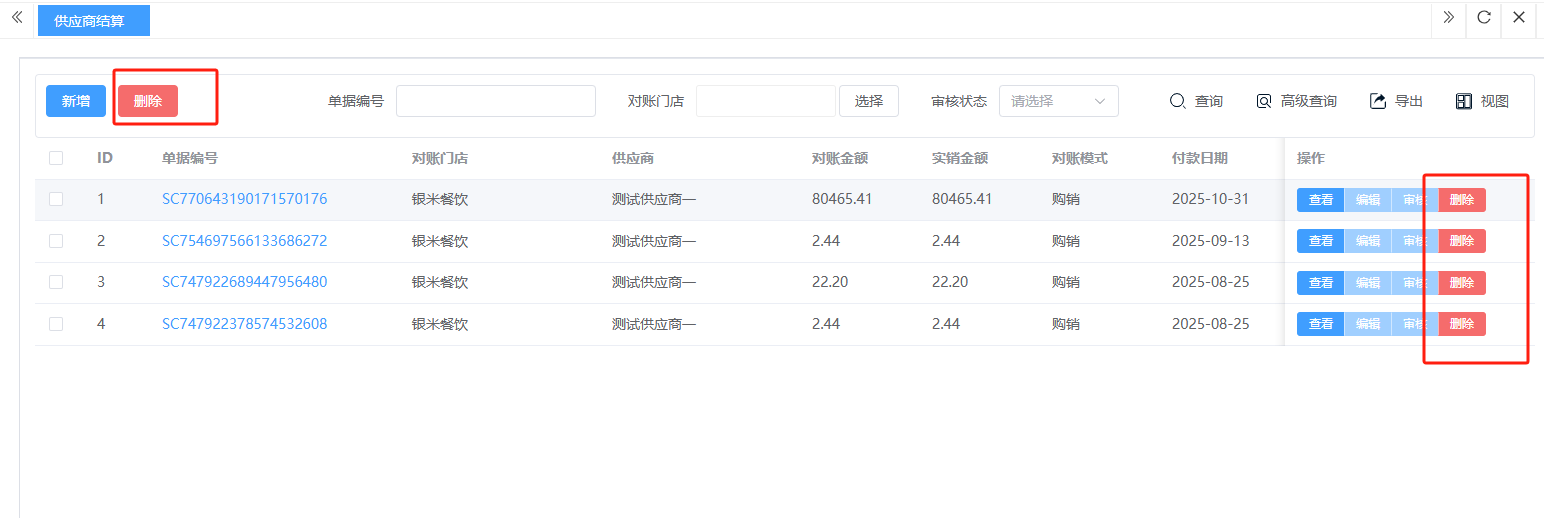
Task: Open 高级查询 advanced query icon
Action: (x=1264, y=101)
